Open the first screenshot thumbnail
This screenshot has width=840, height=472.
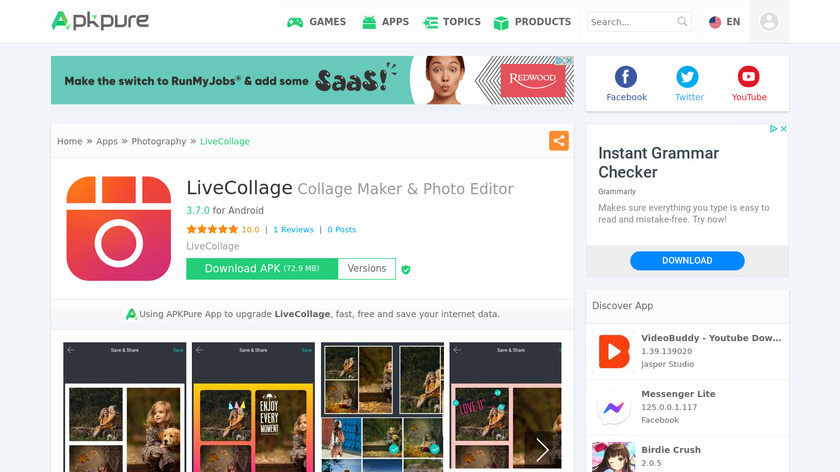(x=125, y=407)
